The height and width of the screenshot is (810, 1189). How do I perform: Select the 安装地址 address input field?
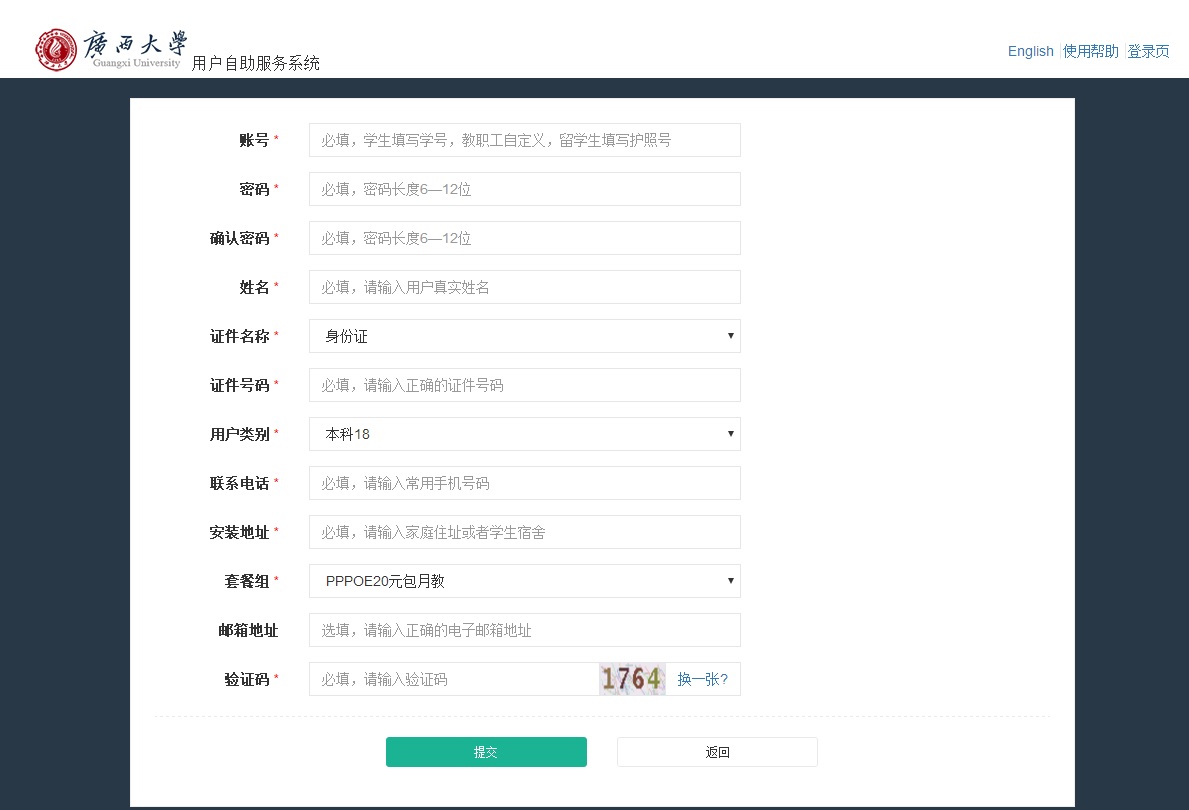pyautogui.click(x=524, y=532)
